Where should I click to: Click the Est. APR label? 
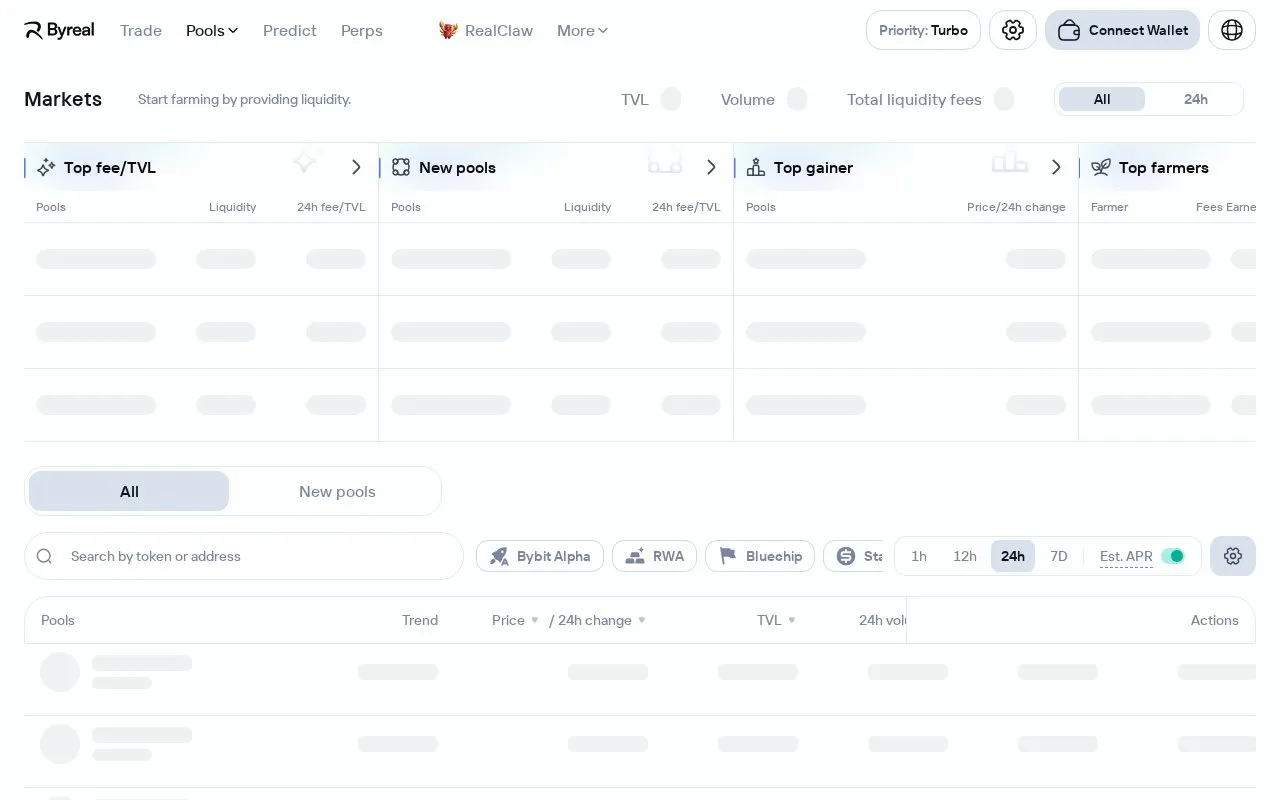click(x=1126, y=556)
